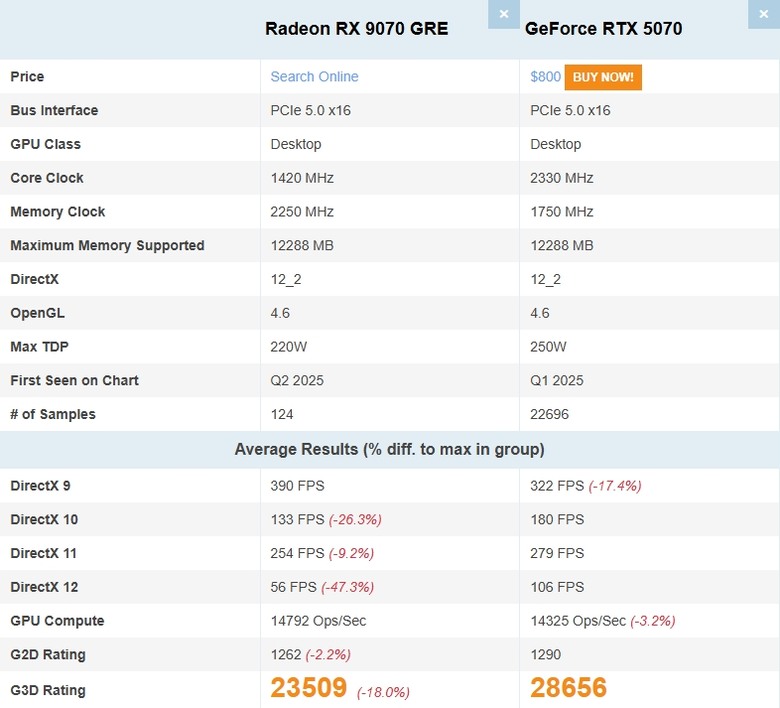
Task: Select the 106 FPS DirectX 12 result
Action: coord(557,587)
